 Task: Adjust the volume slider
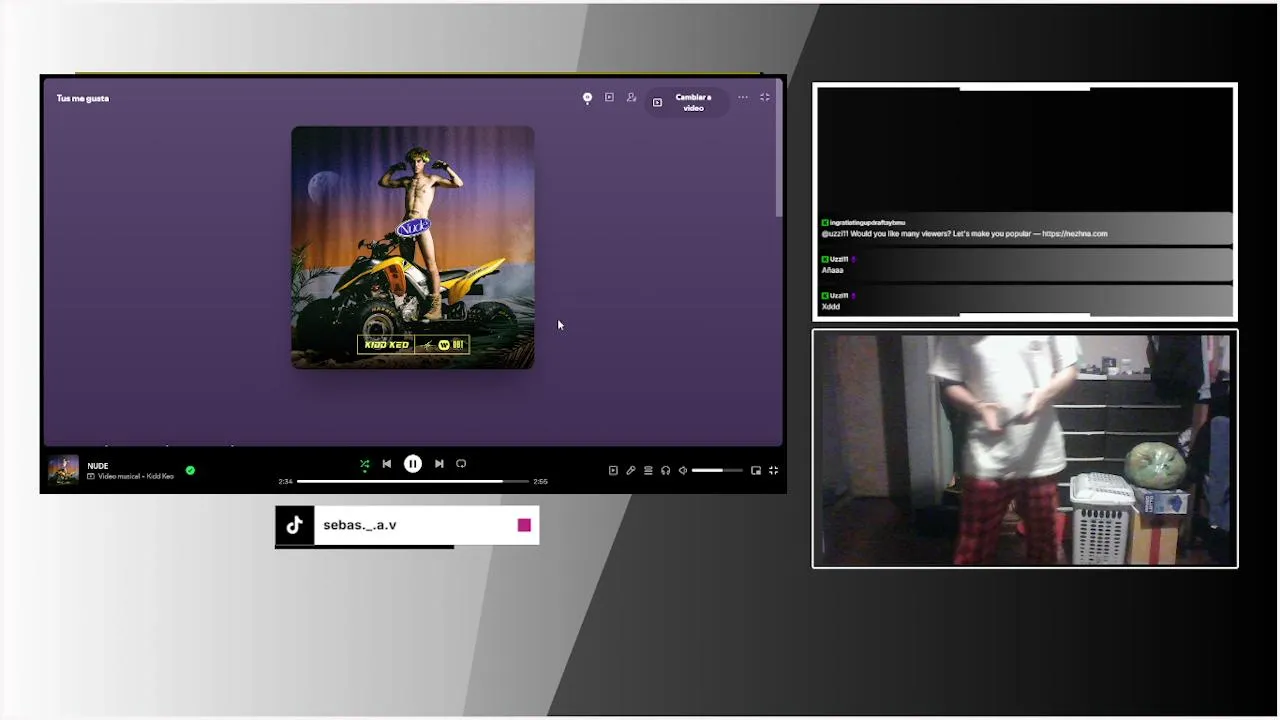pyautogui.click(x=717, y=470)
